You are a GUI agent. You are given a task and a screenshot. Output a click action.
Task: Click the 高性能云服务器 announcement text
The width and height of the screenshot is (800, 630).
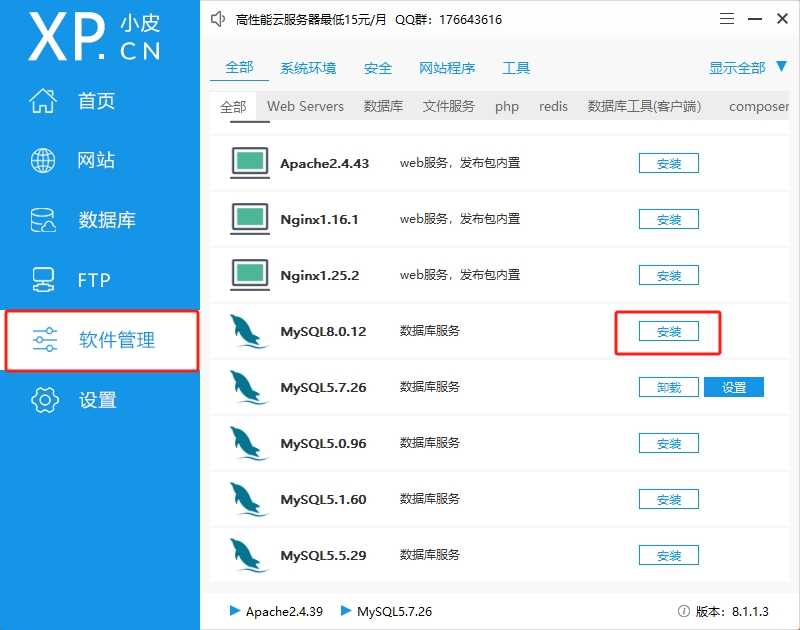click(368, 19)
